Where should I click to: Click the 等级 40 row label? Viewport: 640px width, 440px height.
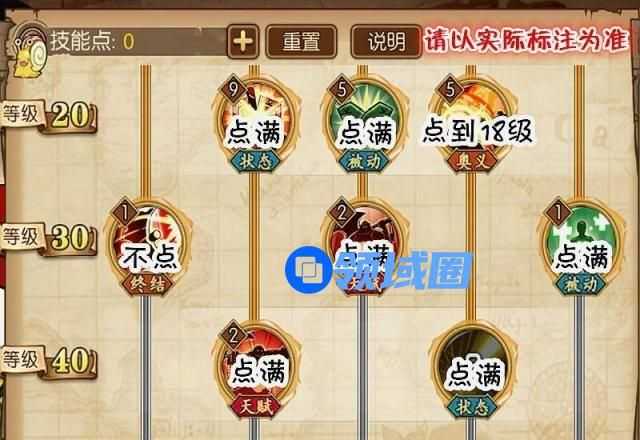(x=49, y=362)
